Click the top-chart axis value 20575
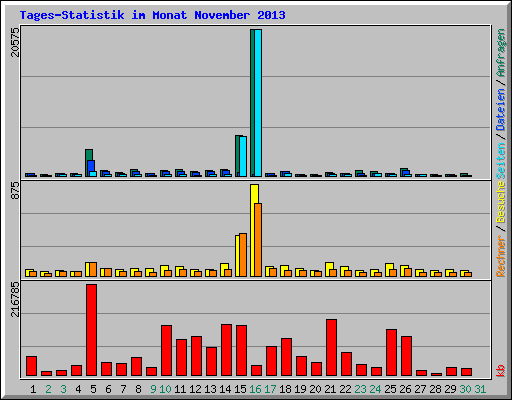512x400 pixels. click(15, 42)
